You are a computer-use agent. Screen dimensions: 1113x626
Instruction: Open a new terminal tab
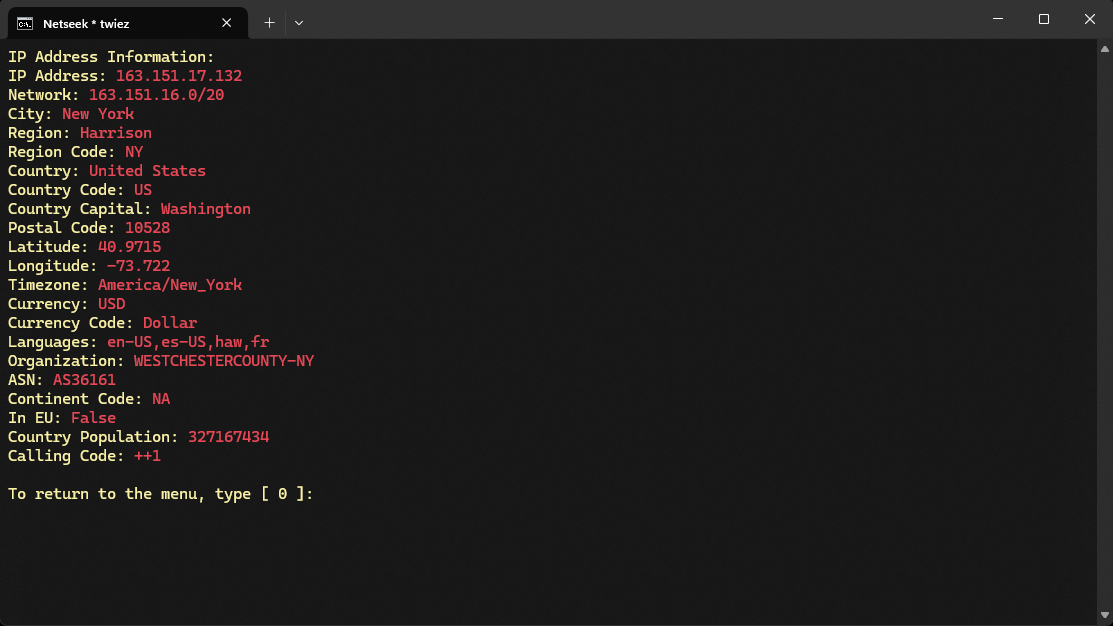click(x=269, y=23)
